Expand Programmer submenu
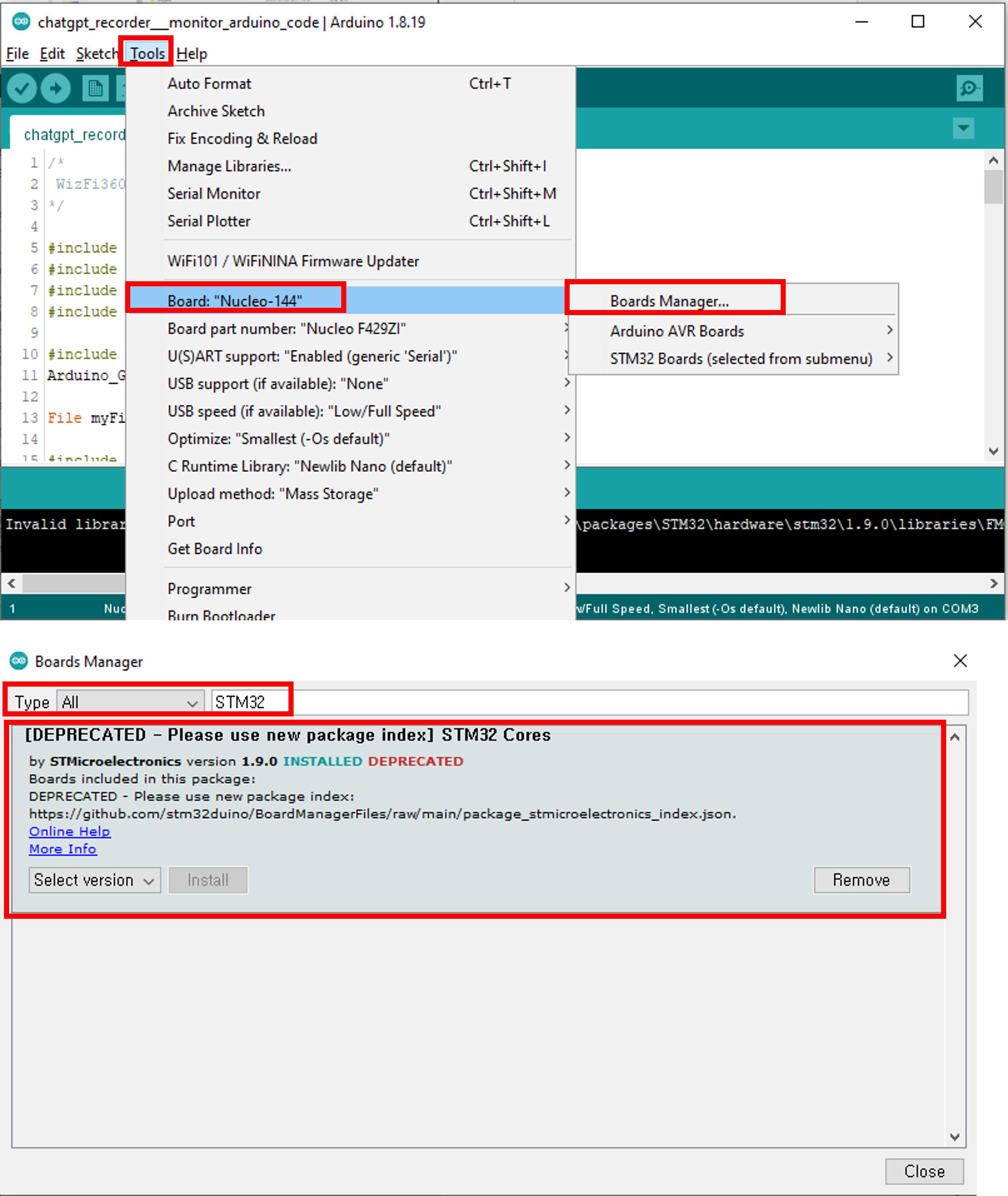The width and height of the screenshot is (1008, 1196). 350,588
